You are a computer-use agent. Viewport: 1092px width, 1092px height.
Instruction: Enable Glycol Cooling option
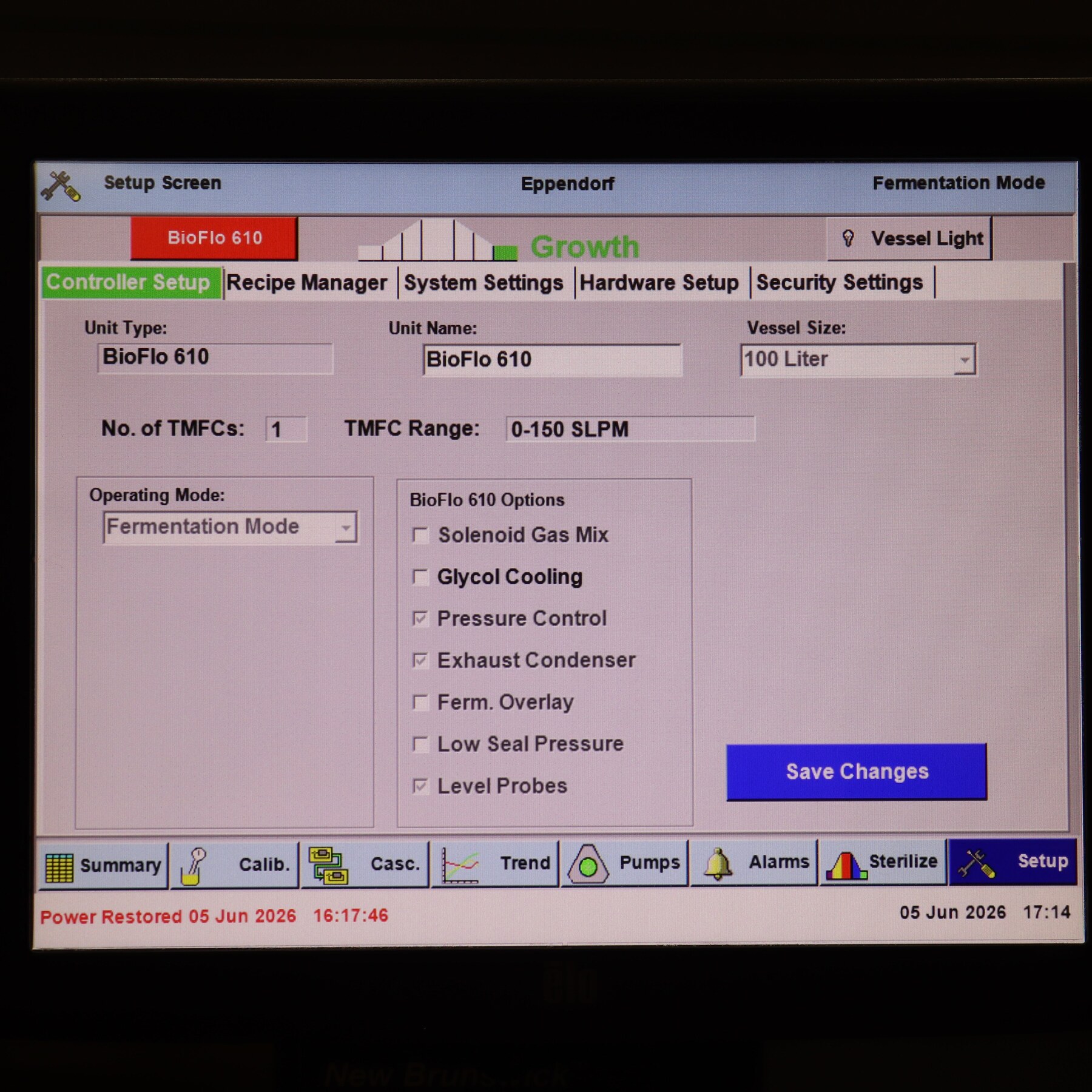(420, 577)
